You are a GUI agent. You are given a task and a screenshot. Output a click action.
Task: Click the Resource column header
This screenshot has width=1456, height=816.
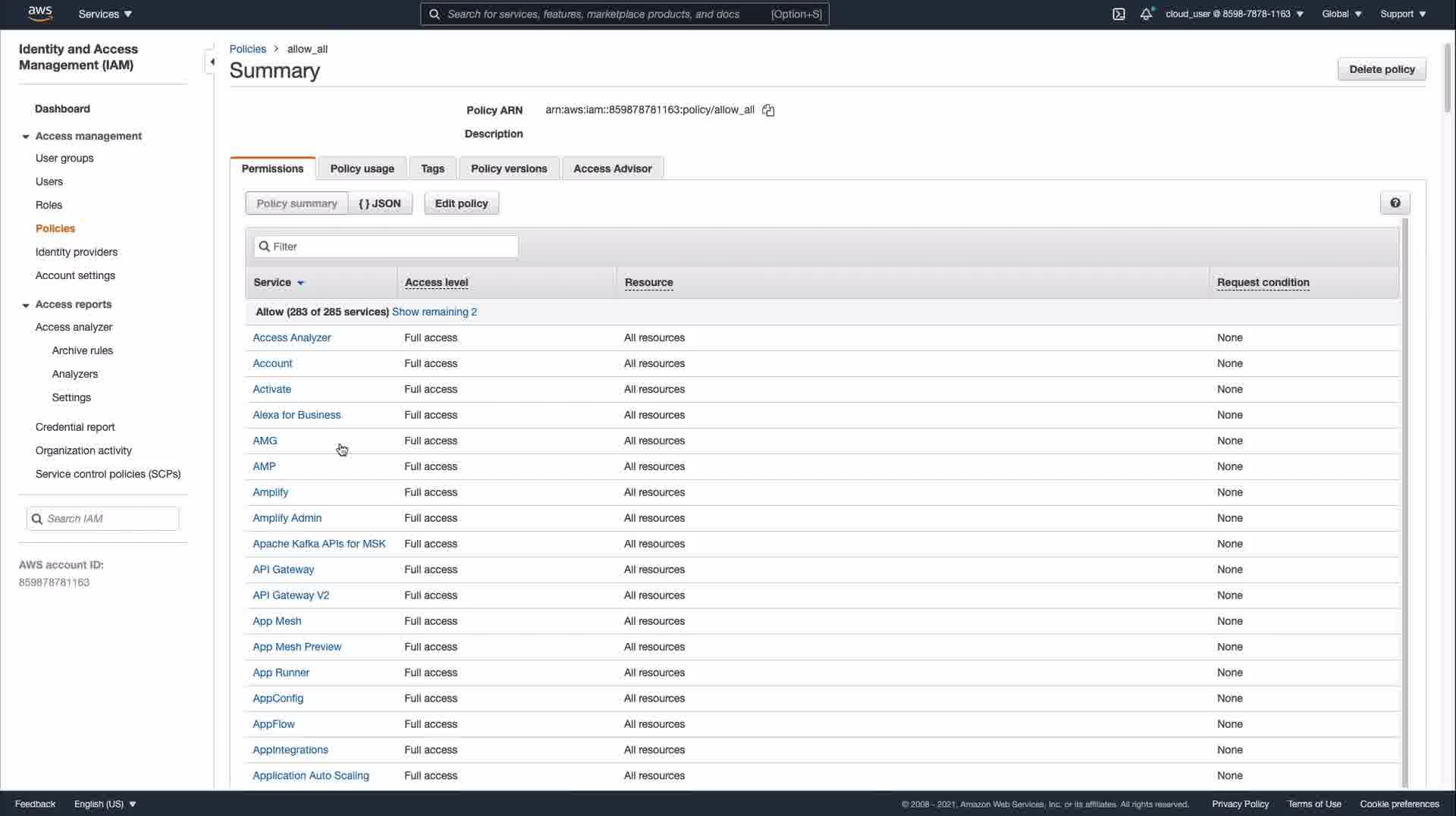tap(649, 283)
